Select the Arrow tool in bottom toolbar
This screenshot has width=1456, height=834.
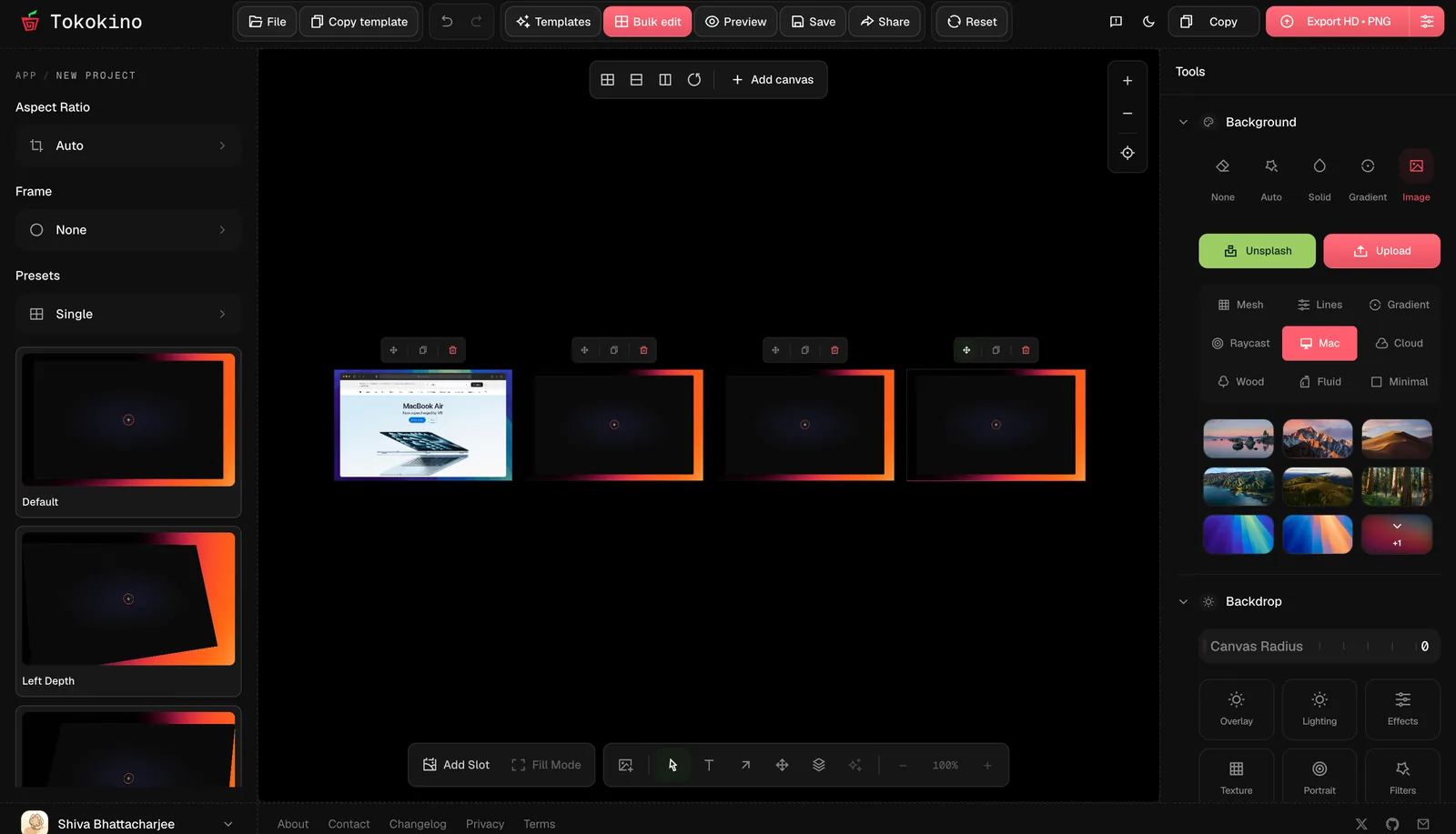tap(745, 765)
